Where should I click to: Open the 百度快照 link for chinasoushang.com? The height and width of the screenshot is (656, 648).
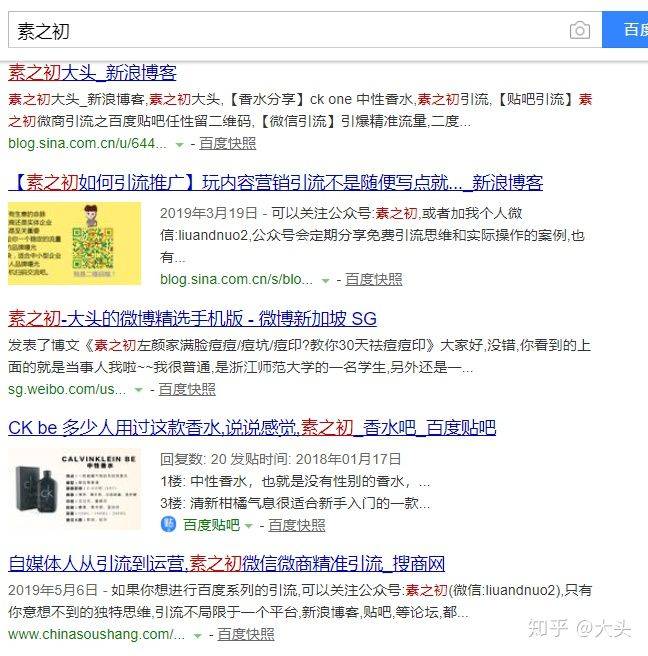coord(246,635)
